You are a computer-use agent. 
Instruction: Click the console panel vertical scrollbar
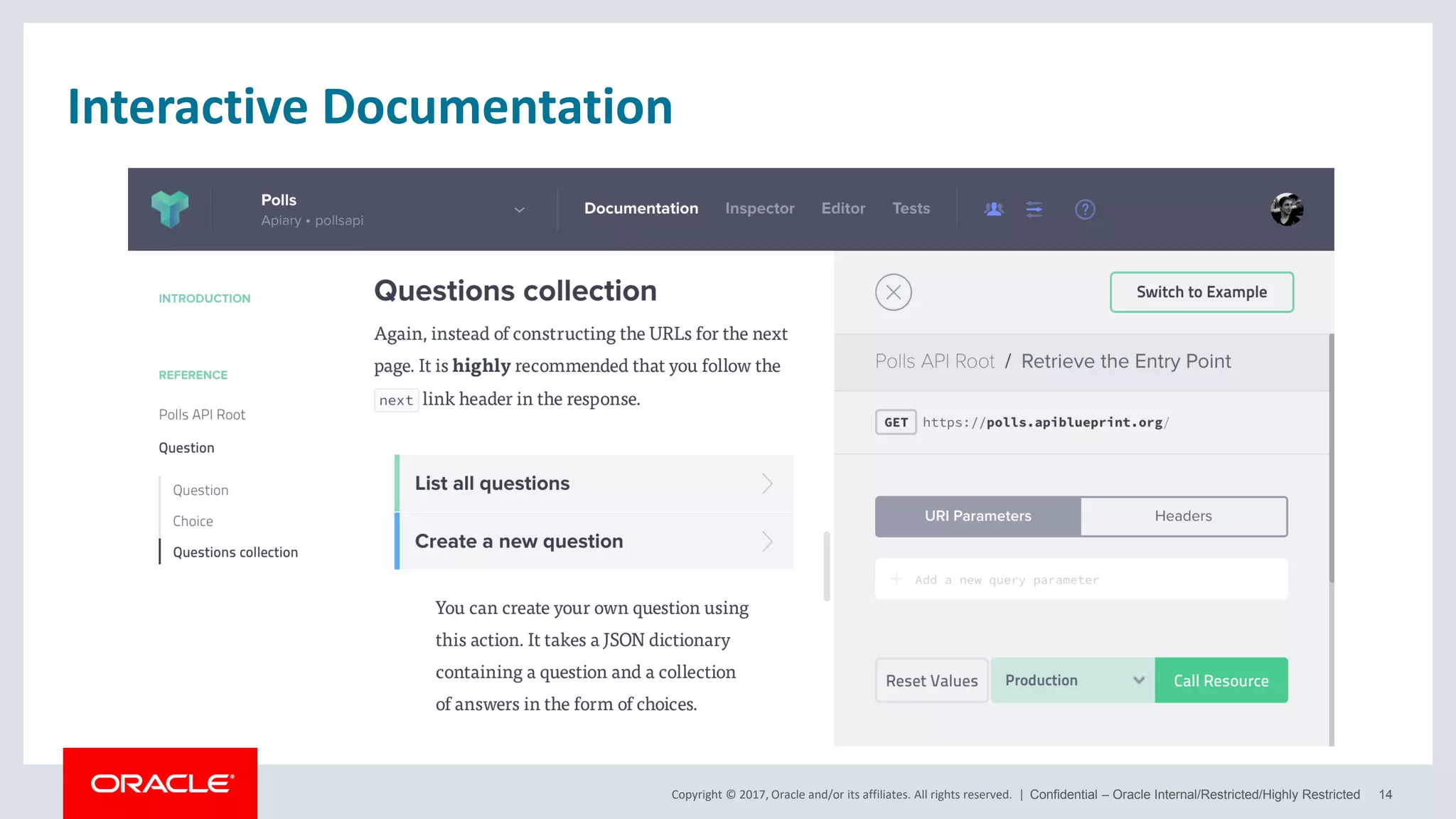coord(1331,459)
